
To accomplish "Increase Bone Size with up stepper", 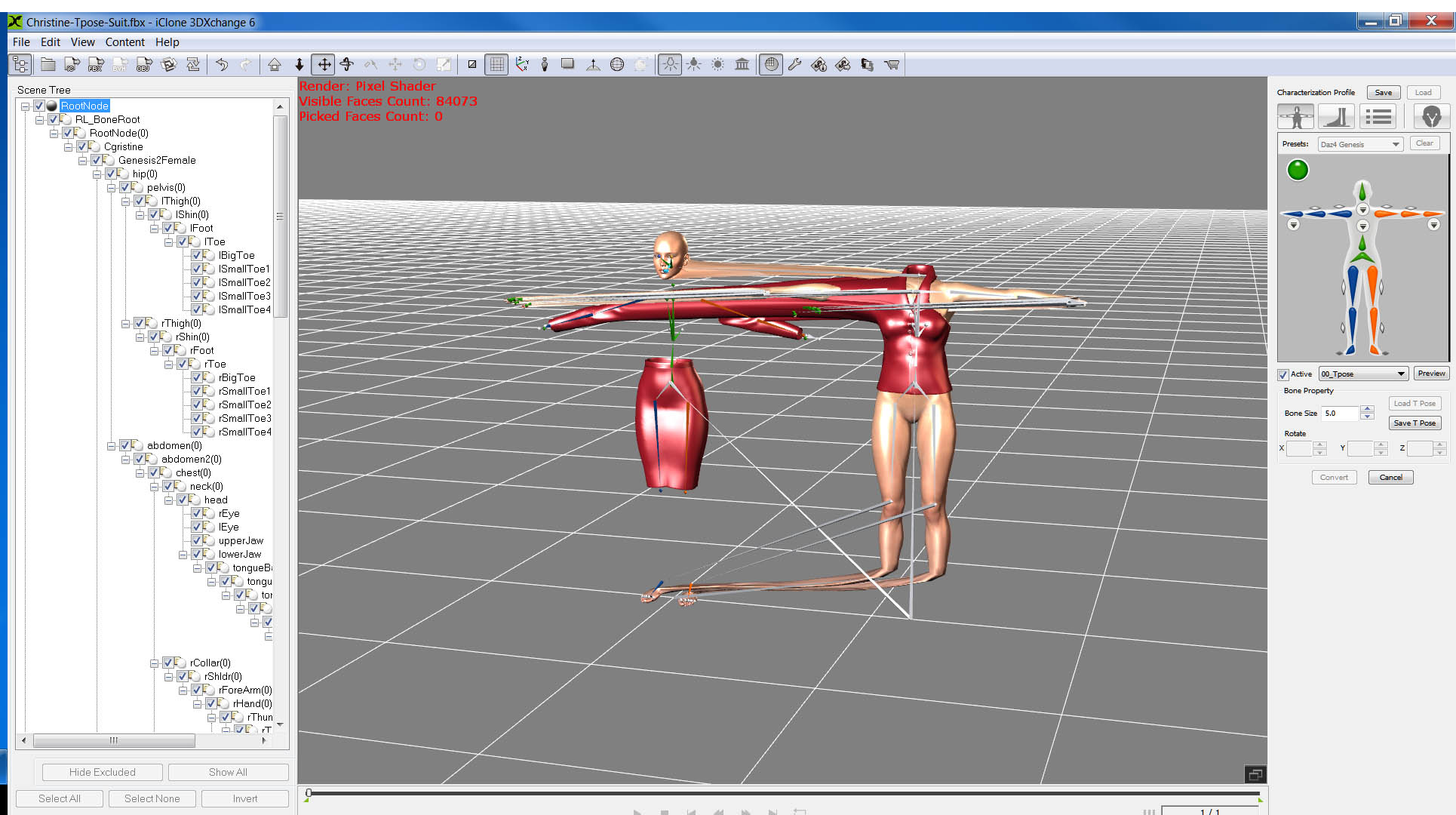I will point(1367,409).
